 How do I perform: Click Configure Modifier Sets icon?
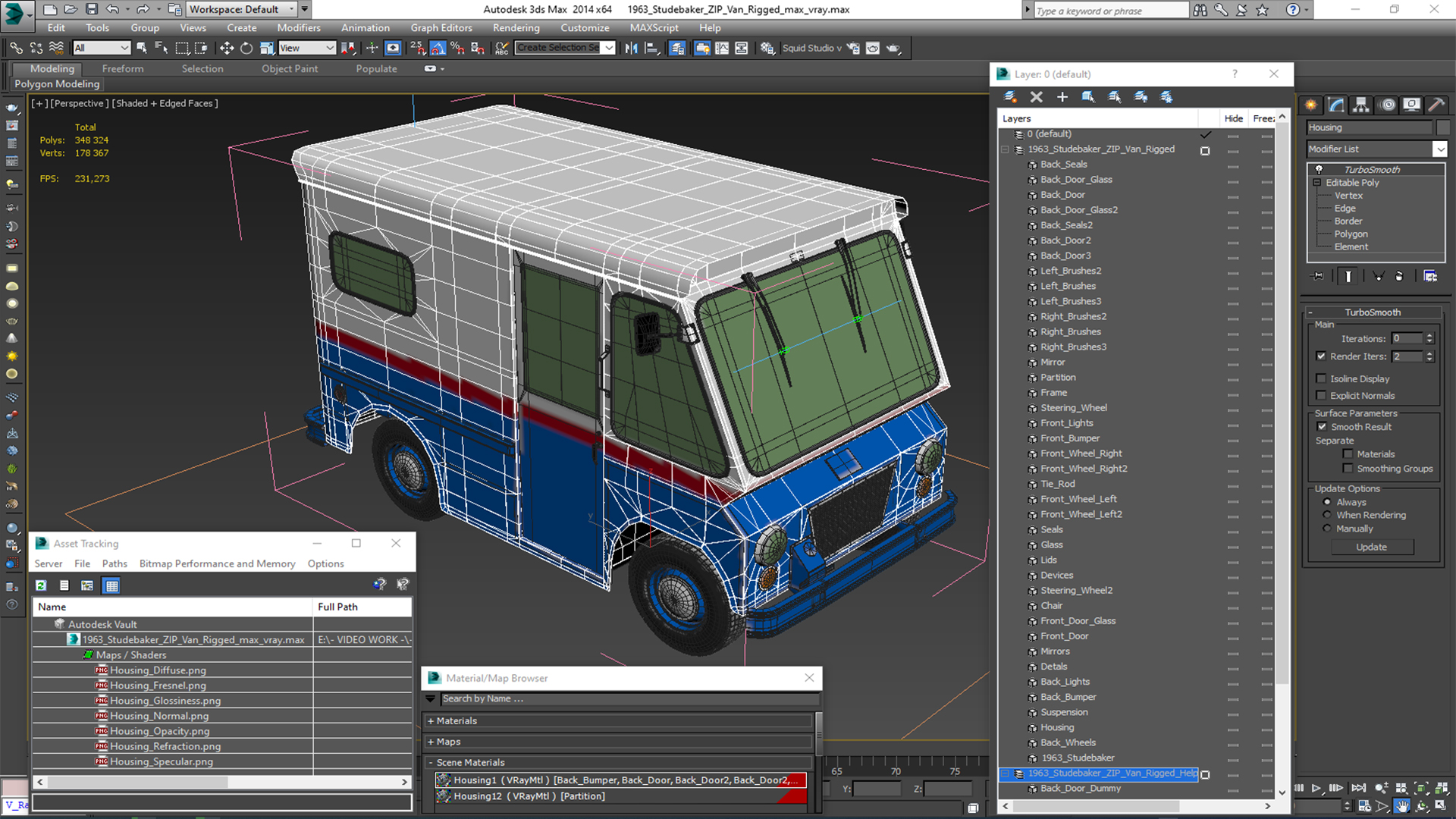click(x=1430, y=276)
